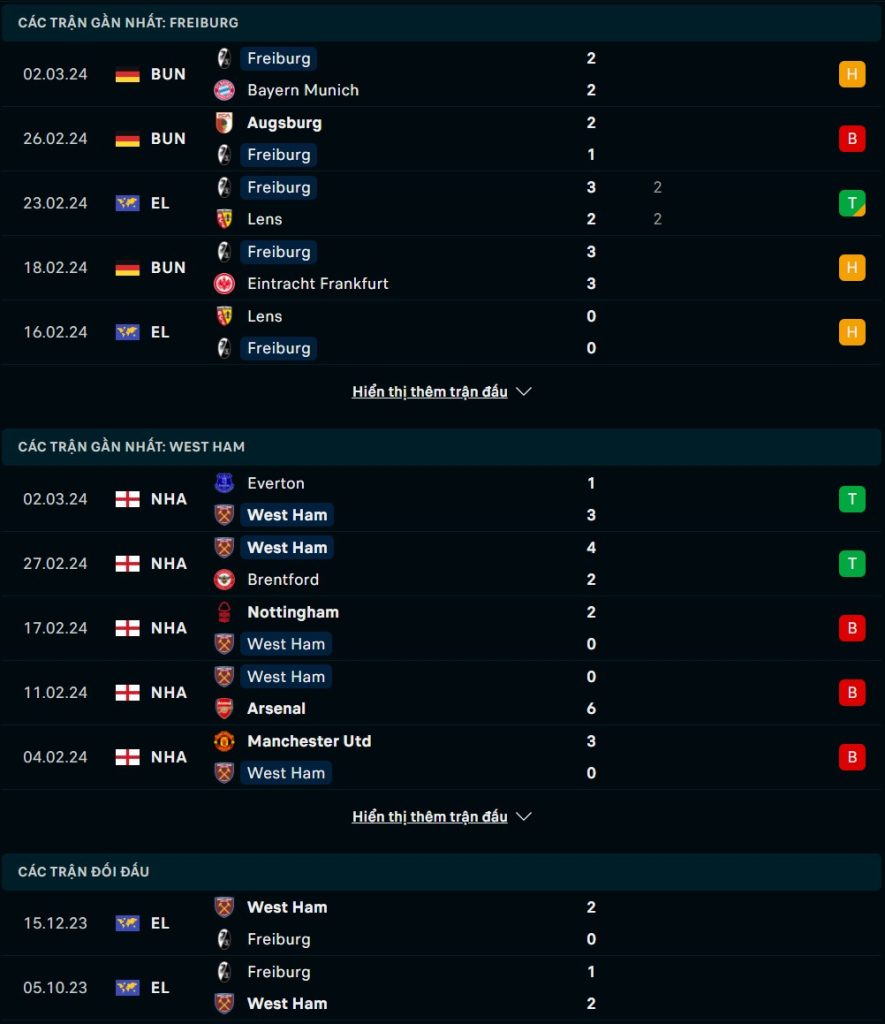
Task: Open the 15.12.23 West Ham vs Freiburg match
Action: coord(442,923)
